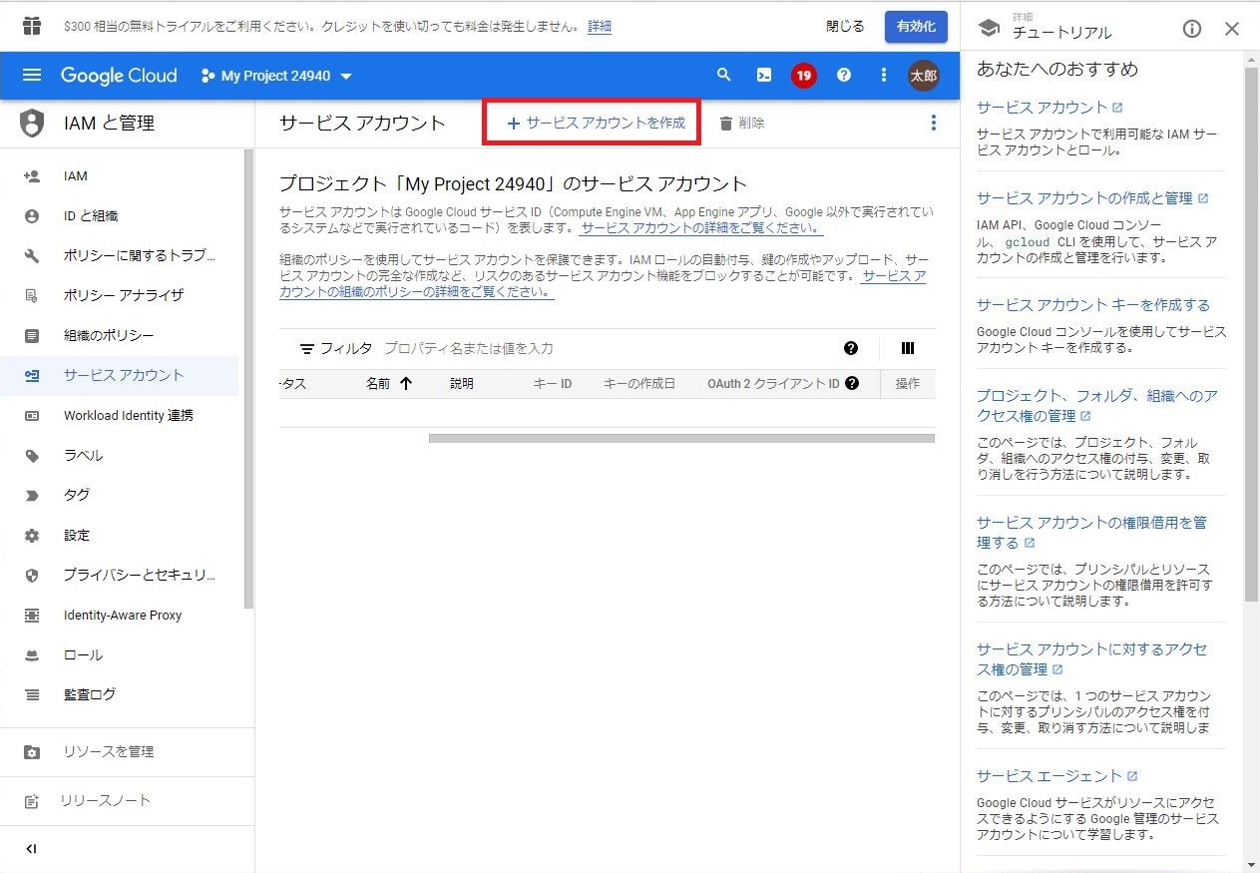
Task: Open 詳細 link in trial banner
Action: click(x=600, y=27)
